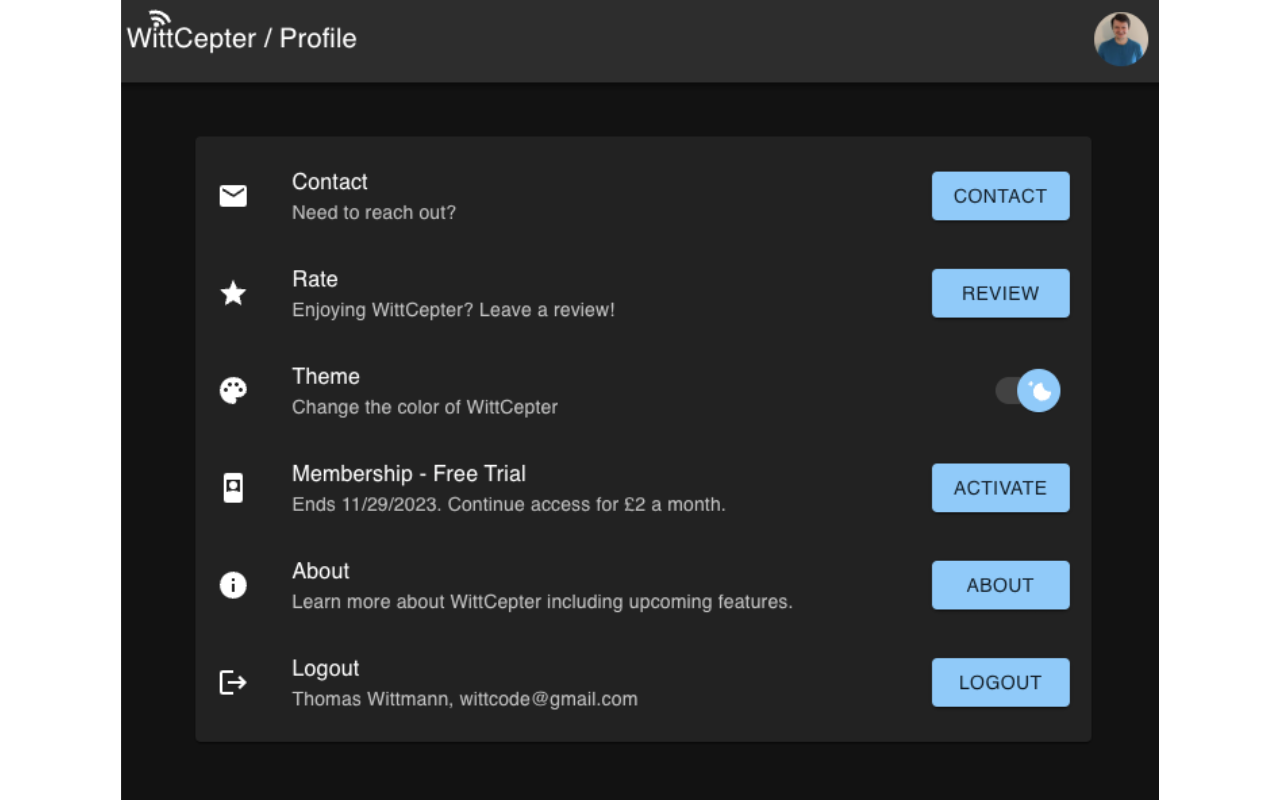The image size is (1280, 800).
Task: Click 'Thomas Wittmann, wittcode@gmail.com' text
Action: click(465, 699)
